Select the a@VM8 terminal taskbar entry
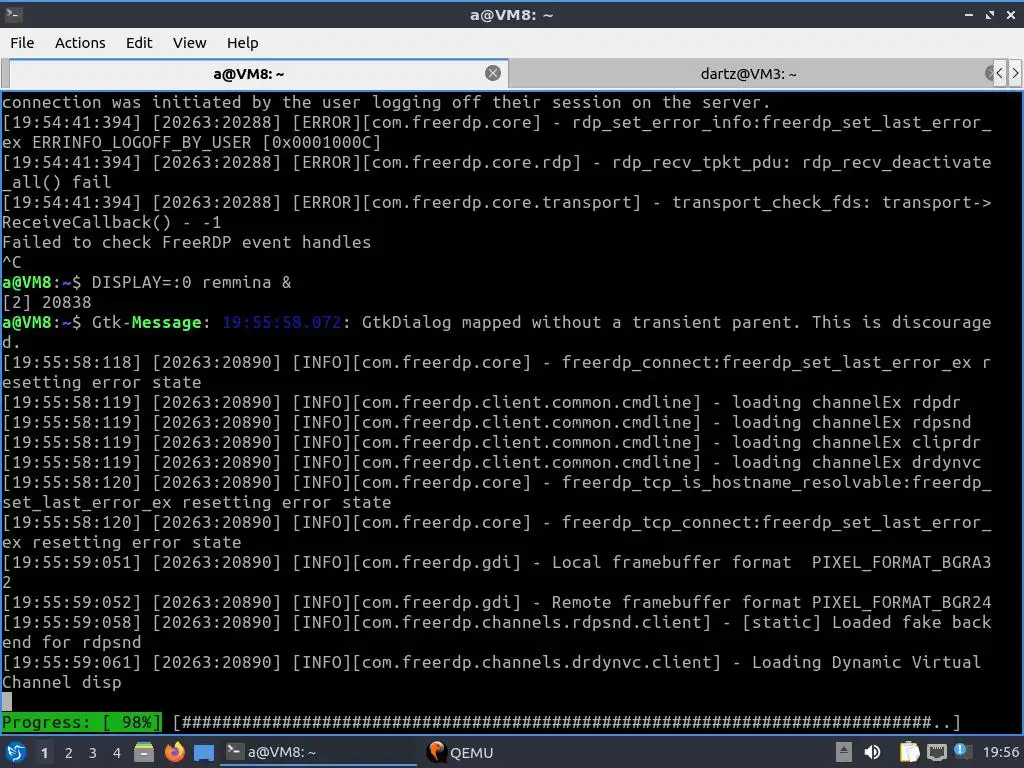The width and height of the screenshot is (1024, 768). click(319, 752)
